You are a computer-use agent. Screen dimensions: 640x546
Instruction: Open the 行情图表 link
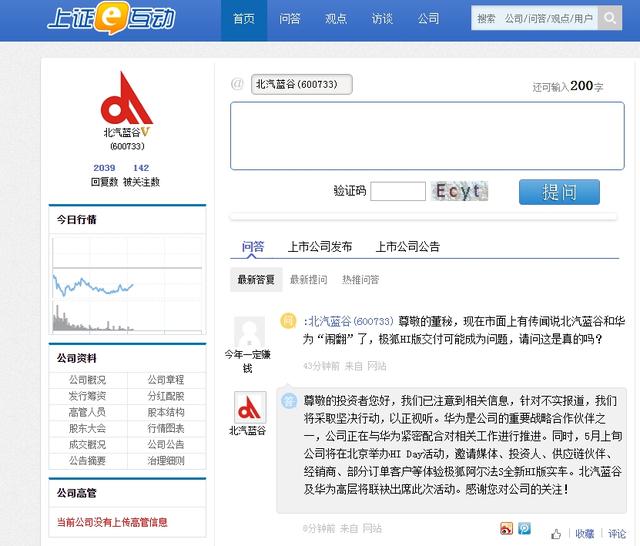(166, 428)
